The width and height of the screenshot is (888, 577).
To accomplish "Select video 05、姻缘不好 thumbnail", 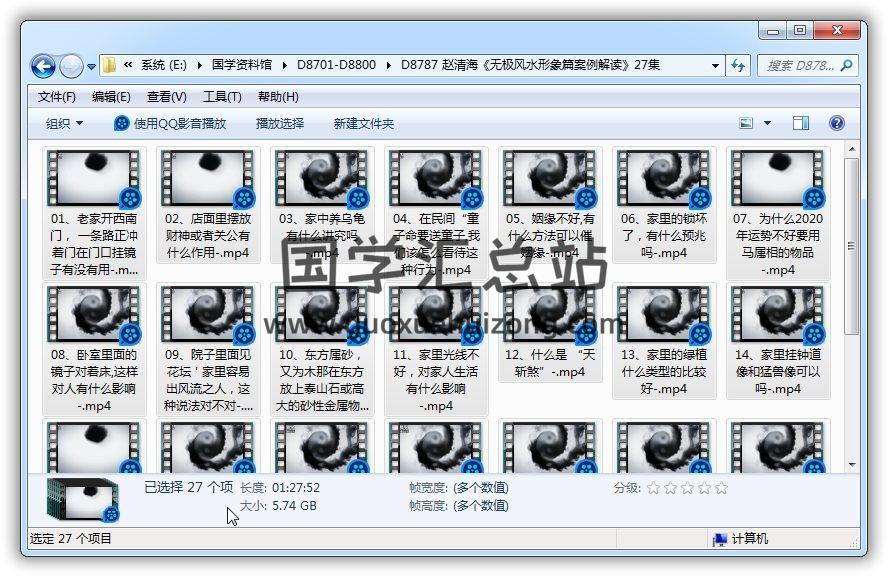I will 550,178.
